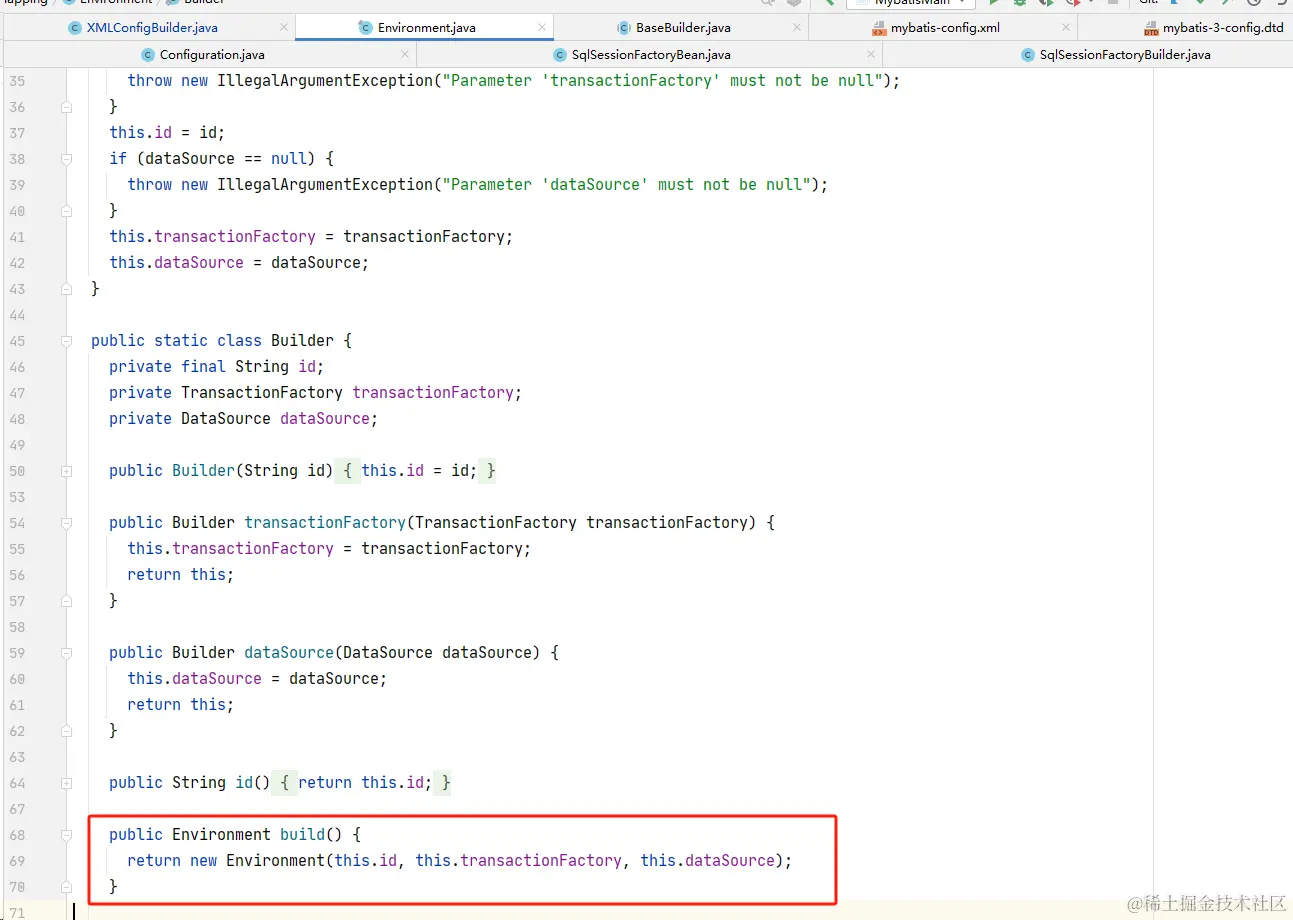Open the mybatis-3-config.dtd tab
This screenshot has width=1293, height=920.
click(x=1213, y=28)
